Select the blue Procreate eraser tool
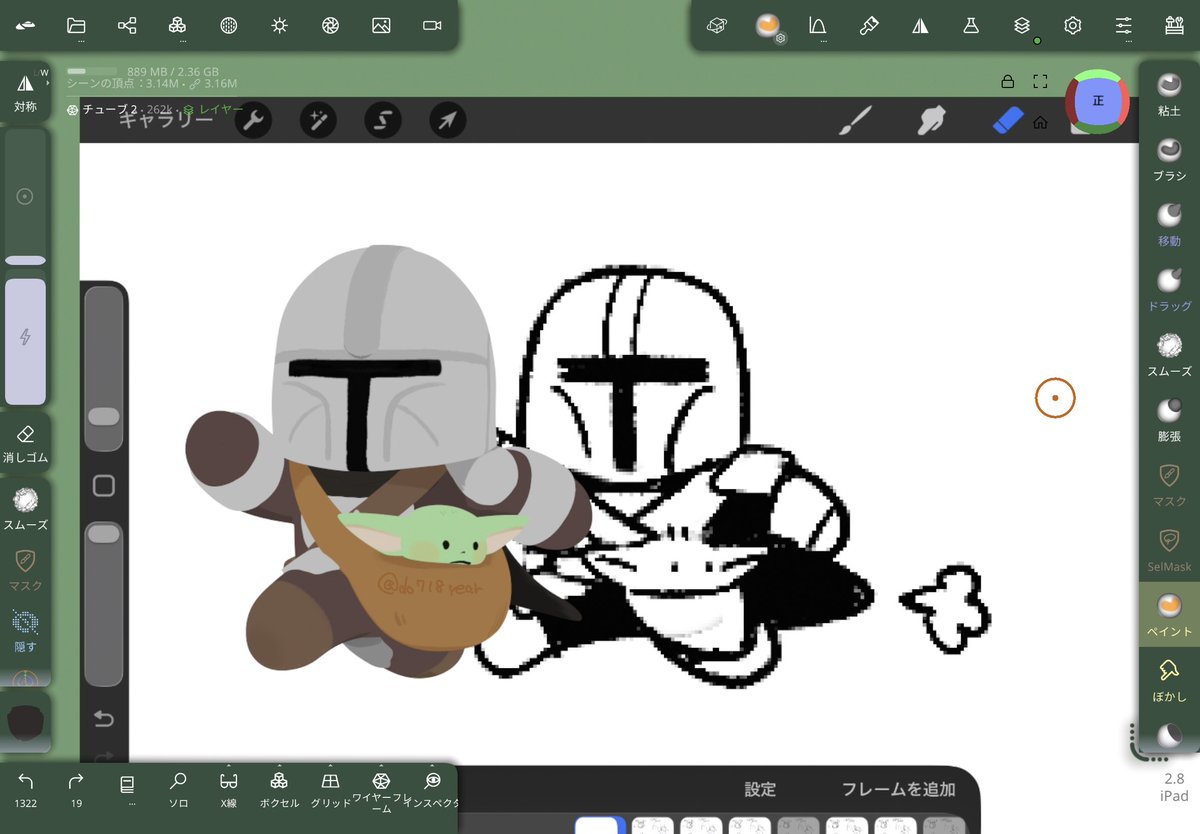Viewport: 1200px width, 834px height. (x=1009, y=121)
